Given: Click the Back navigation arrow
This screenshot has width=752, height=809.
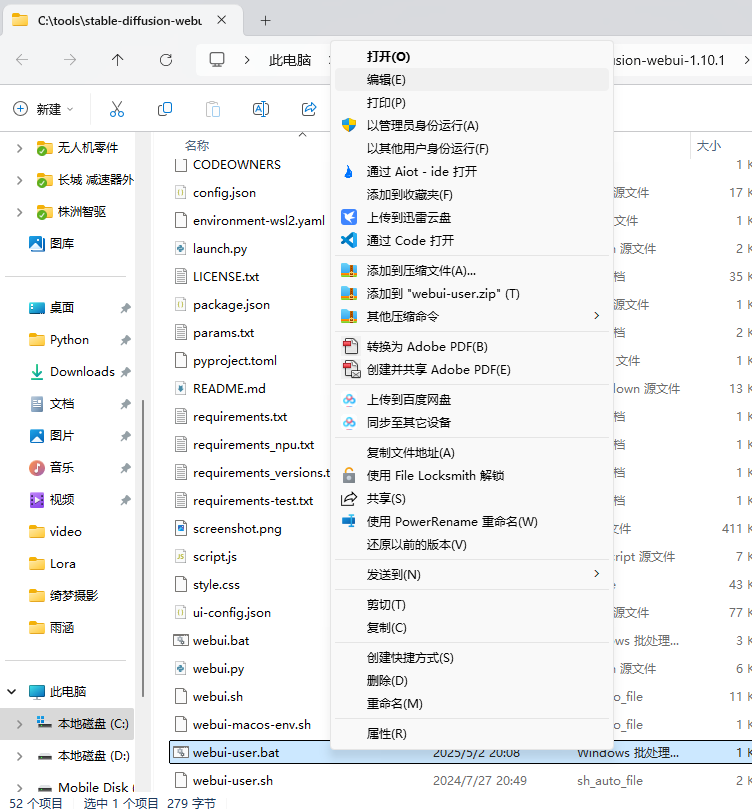Looking at the screenshot, I should [22, 60].
